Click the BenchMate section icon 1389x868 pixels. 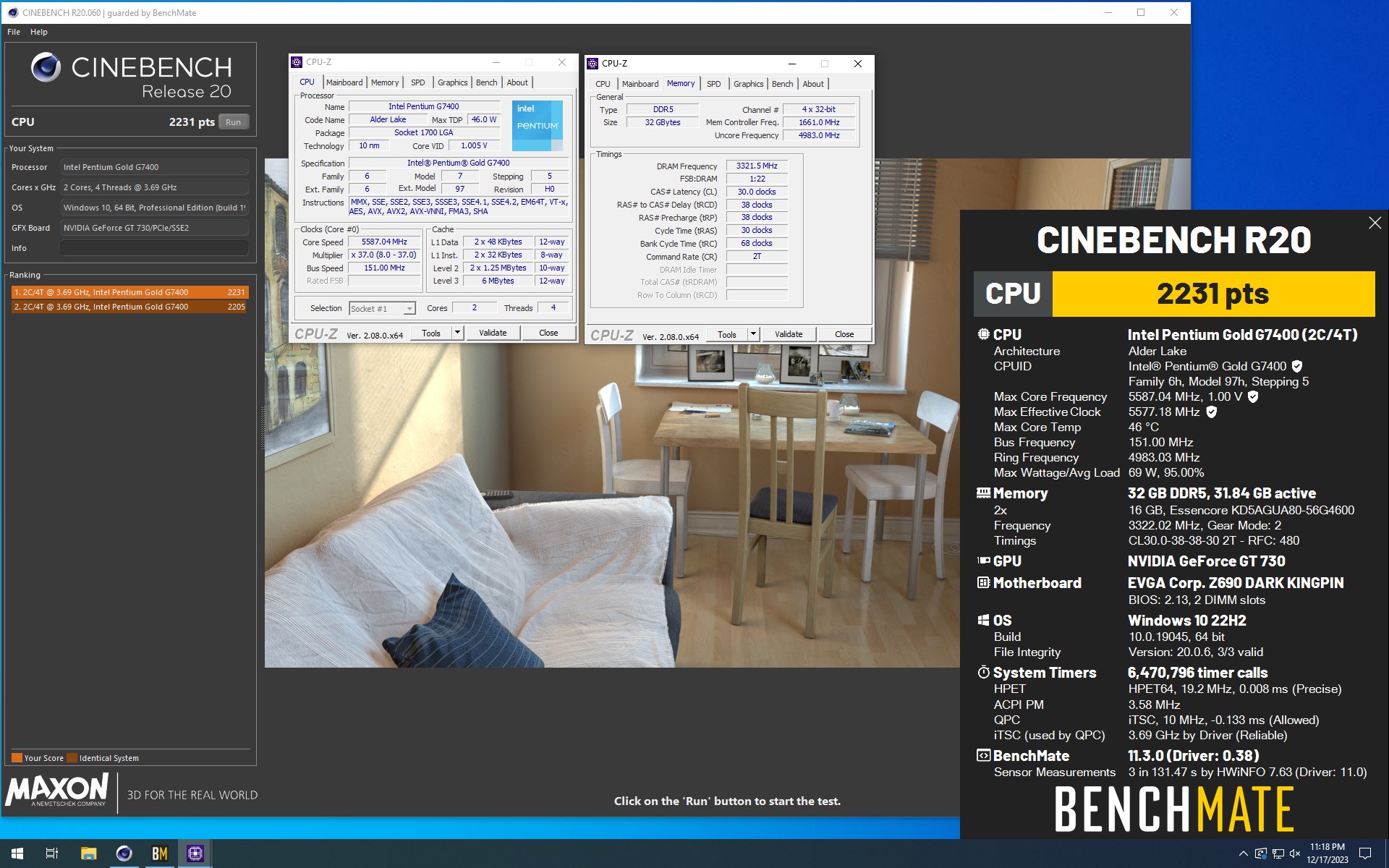pos(983,755)
